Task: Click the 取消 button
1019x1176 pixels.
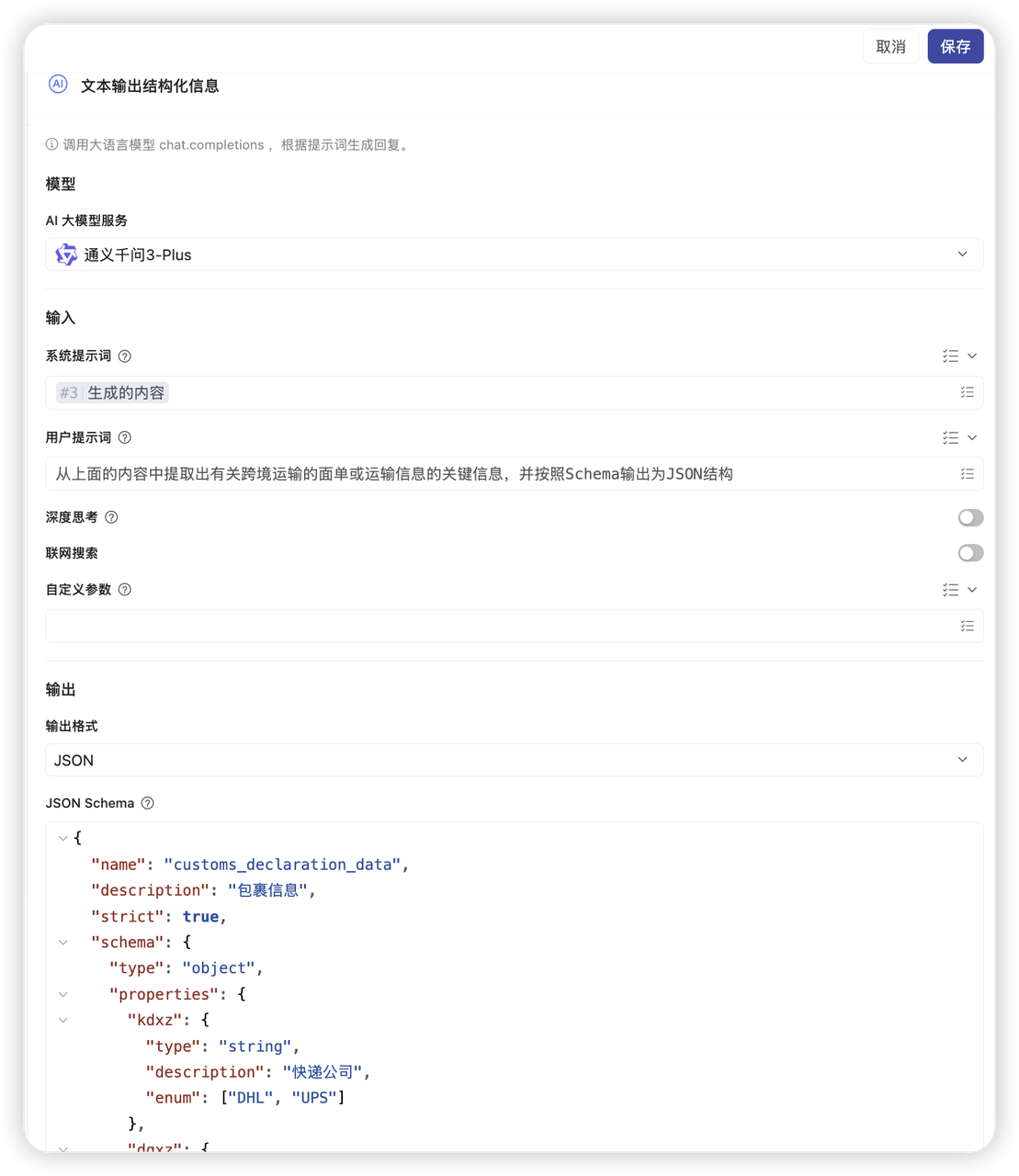Action: (890, 47)
